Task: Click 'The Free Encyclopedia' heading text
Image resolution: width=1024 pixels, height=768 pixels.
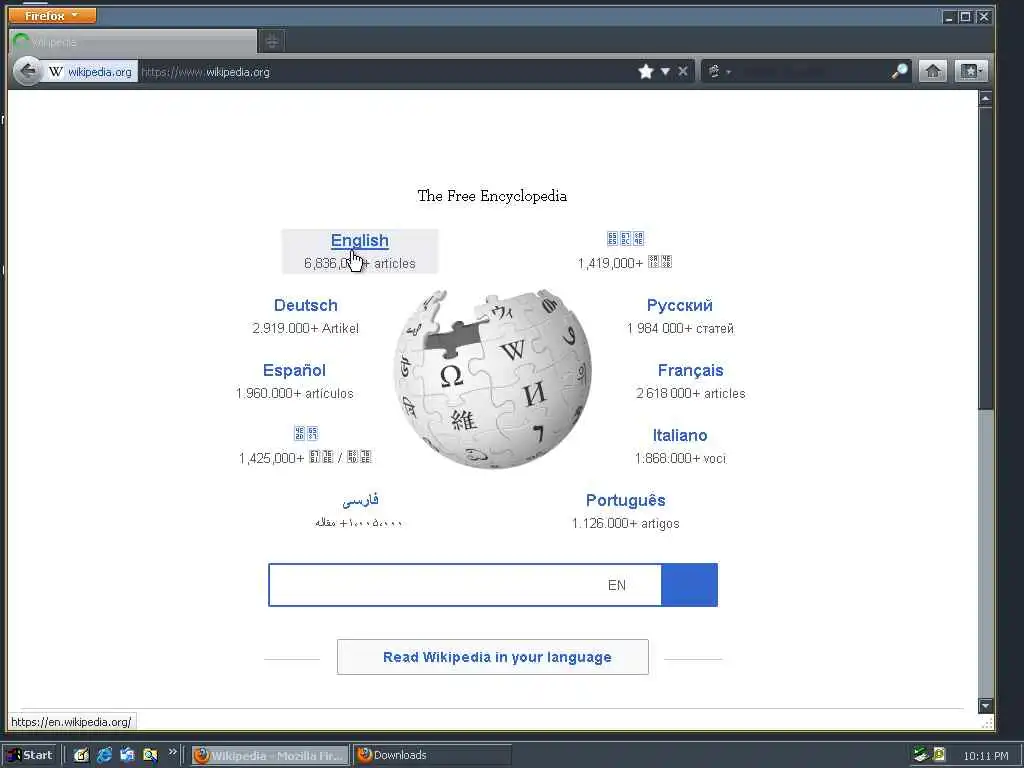Action: click(492, 195)
